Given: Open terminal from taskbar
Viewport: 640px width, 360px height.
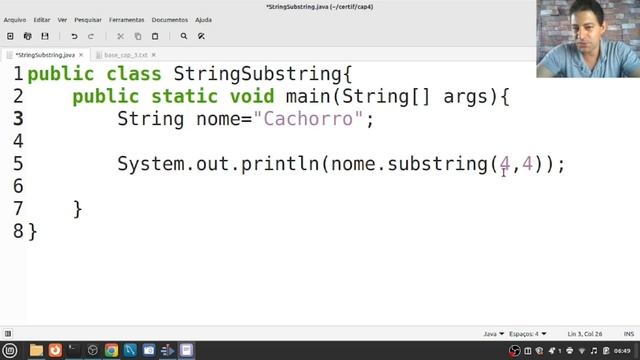Looking at the screenshot, I should [x=74, y=350].
